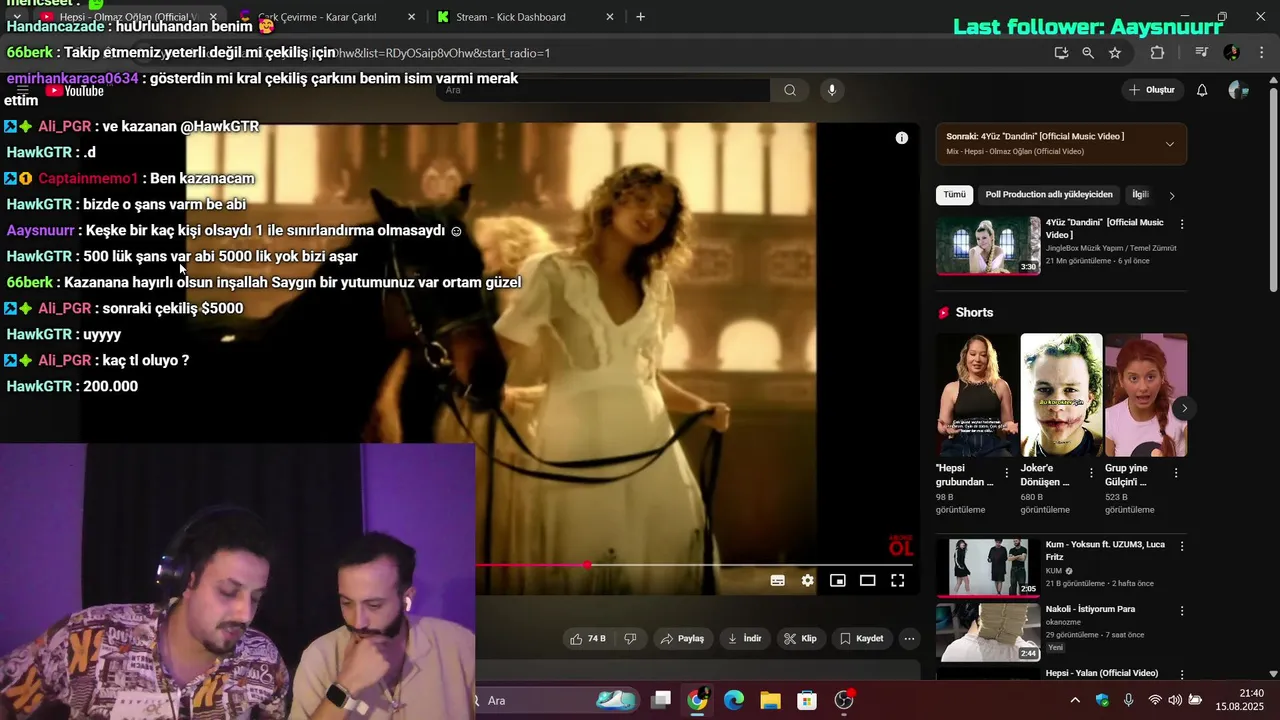The image size is (1280, 720).
Task: Open File Explorer from taskbar
Action: (x=770, y=700)
